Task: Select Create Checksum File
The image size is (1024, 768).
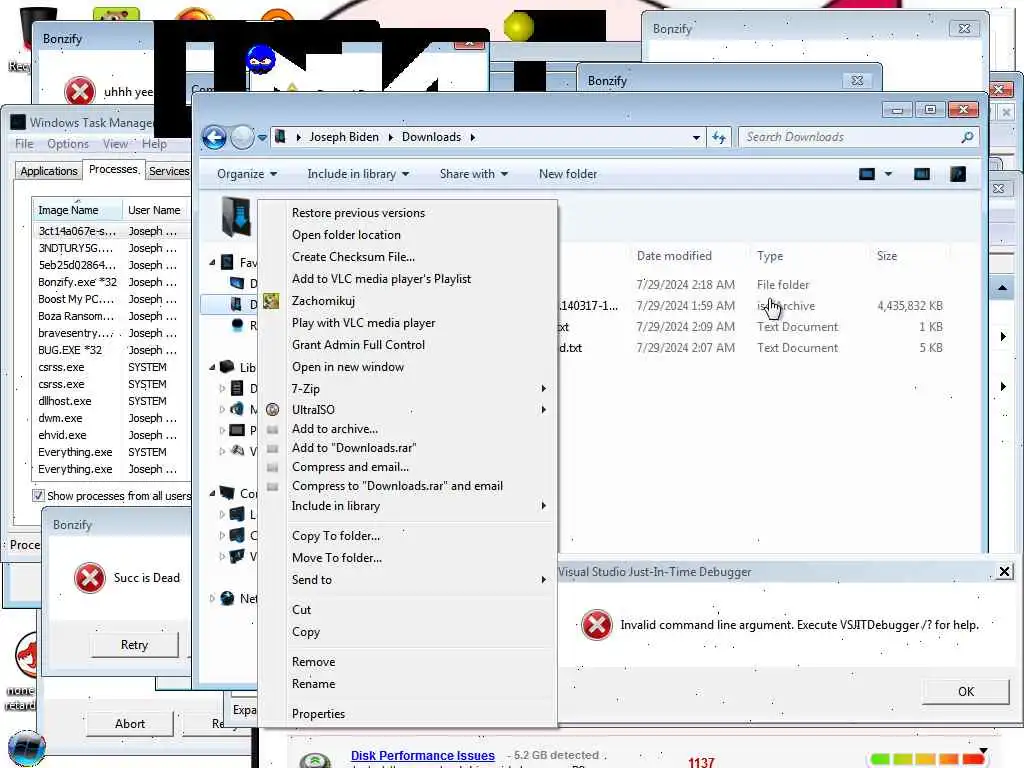Action: pos(353,257)
